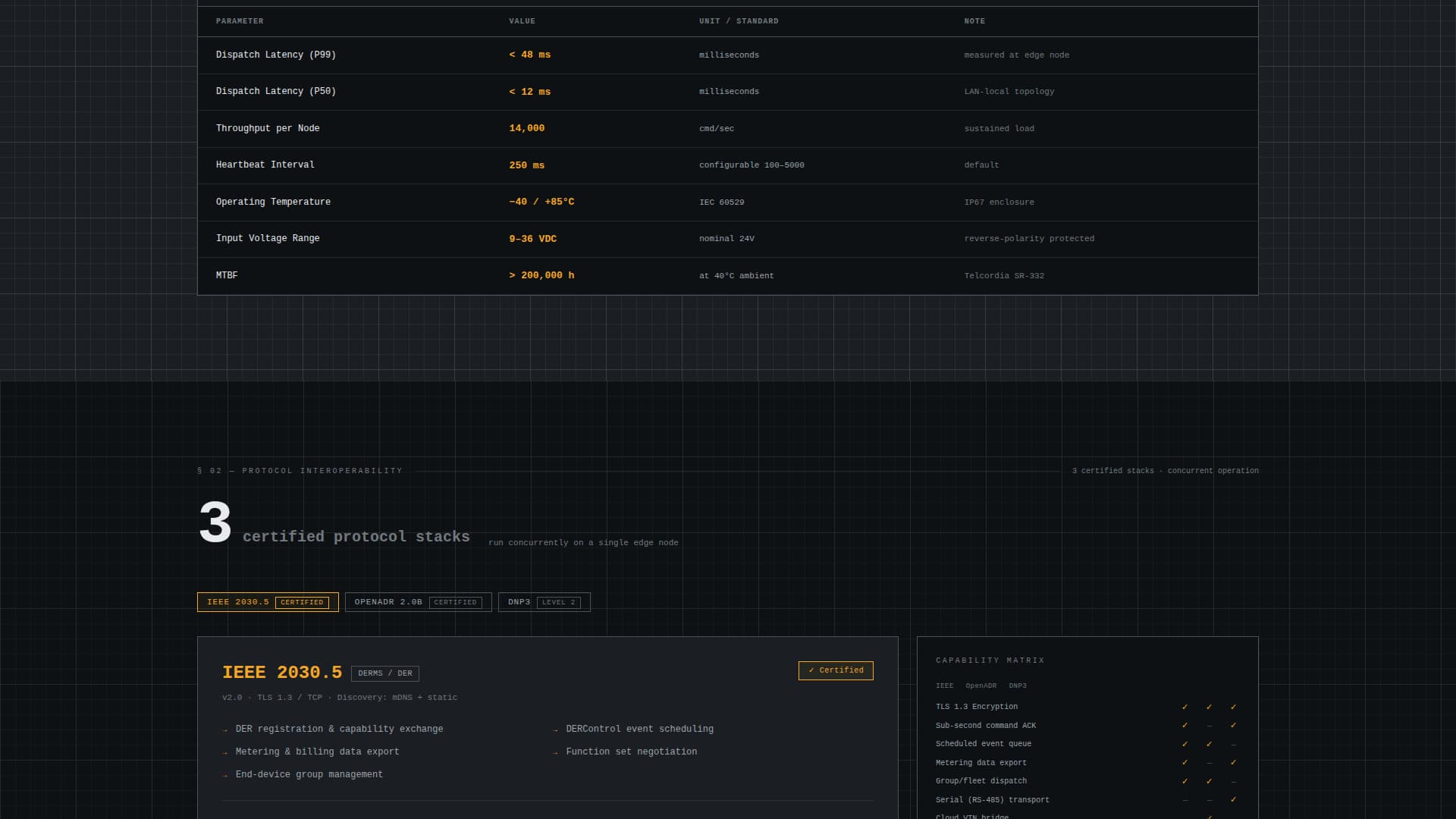
Task: Click the IEEE checkmark for TLS 1.3 Encryption
Action: 1185,706
